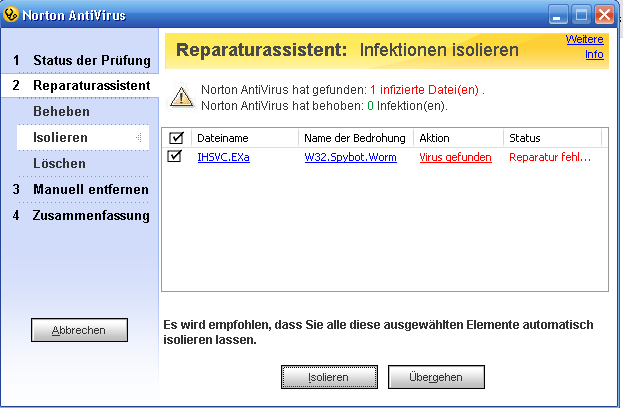This screenshot has width=623, height=408.
Task: Maximize the Norton AntiVirus window
Action: tap(581, 15)
